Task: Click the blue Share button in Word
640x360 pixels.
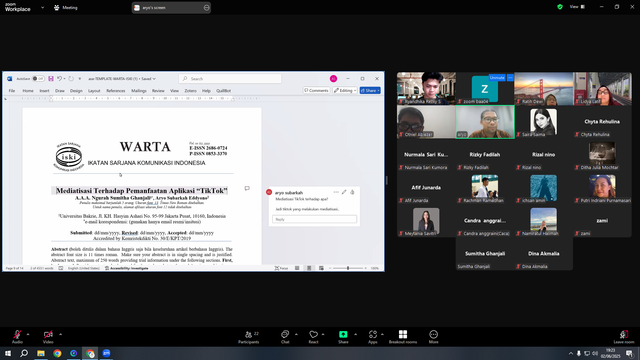Action: coord(370,90)
